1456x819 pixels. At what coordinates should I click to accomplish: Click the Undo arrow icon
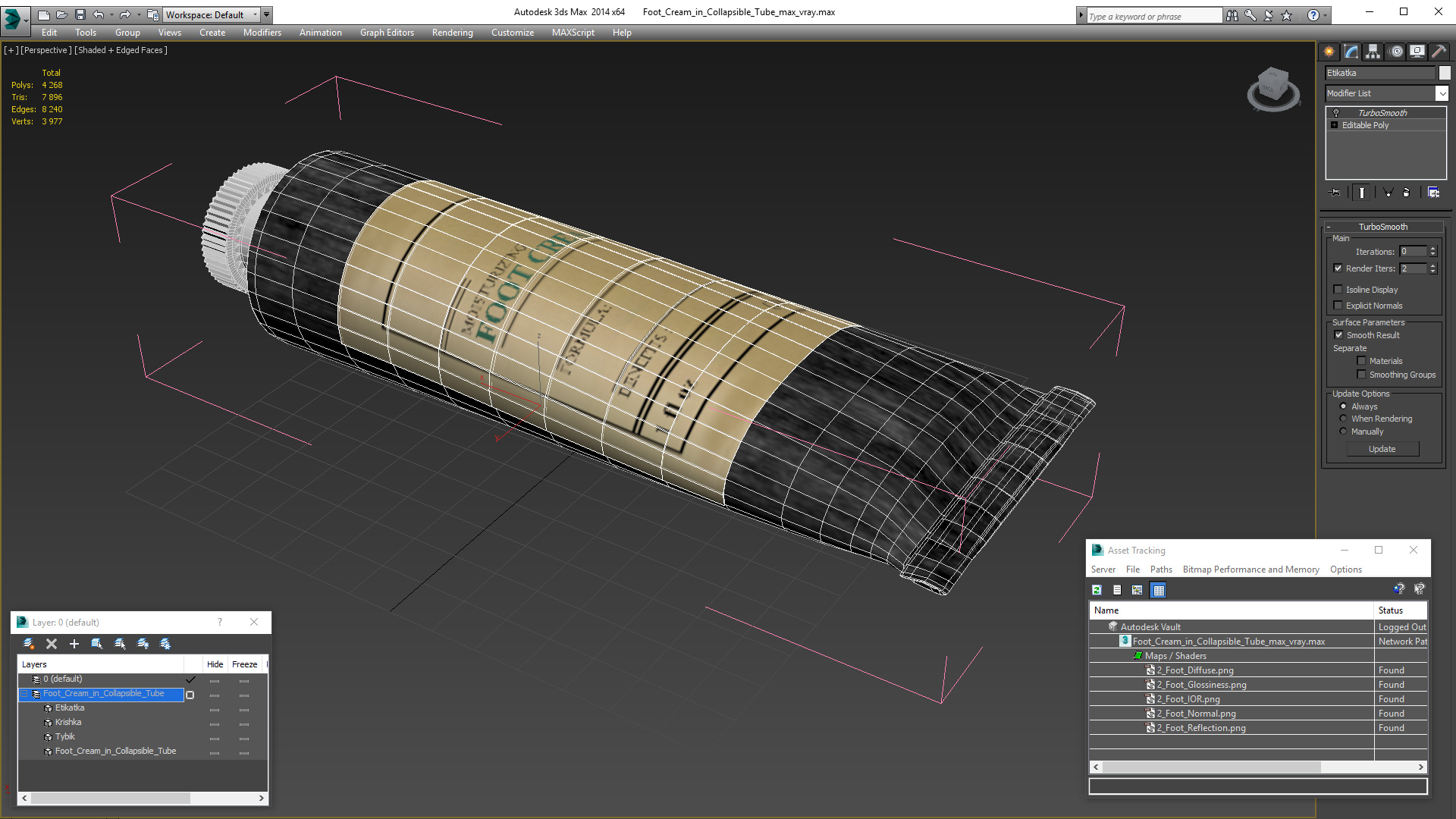(x=99, y=14)
